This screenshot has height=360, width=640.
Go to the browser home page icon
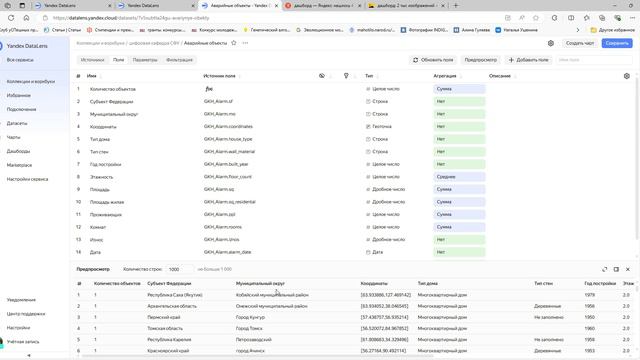[x=26, y=18]
